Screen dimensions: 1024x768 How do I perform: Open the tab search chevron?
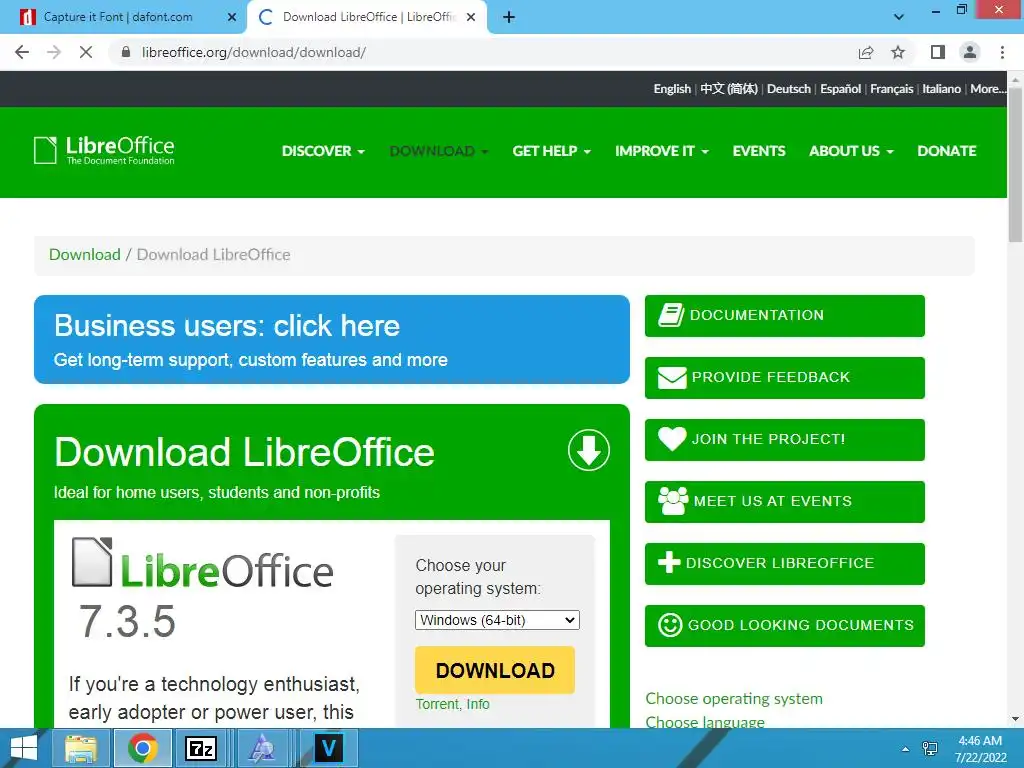(899, 17)
